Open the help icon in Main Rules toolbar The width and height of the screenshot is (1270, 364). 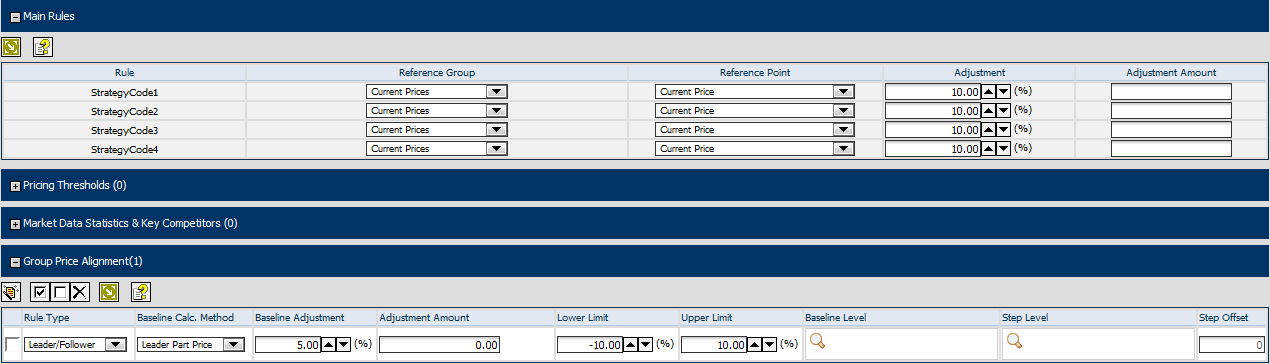[x=42, y=46]
